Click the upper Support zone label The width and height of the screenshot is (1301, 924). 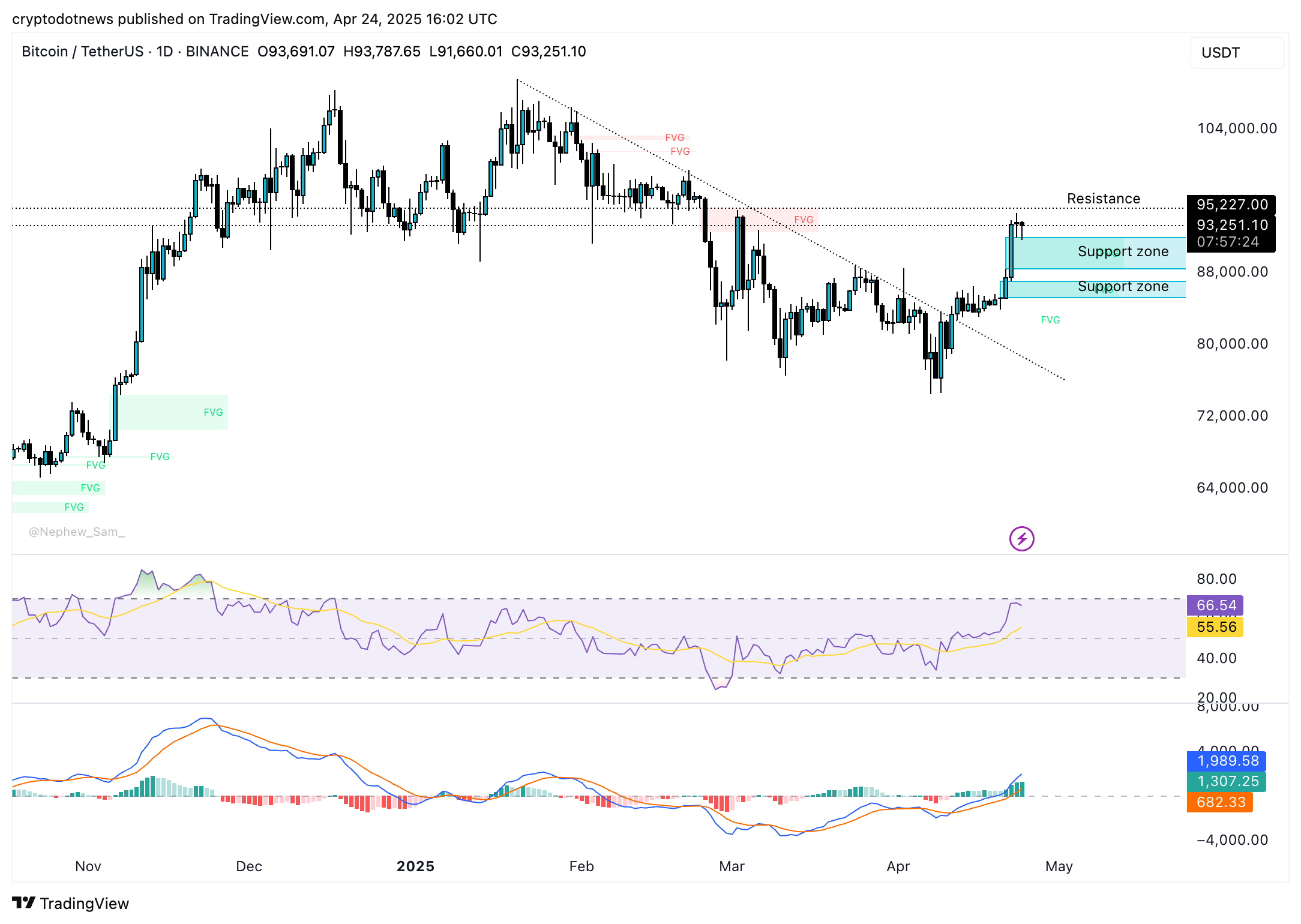[1123, 251]
